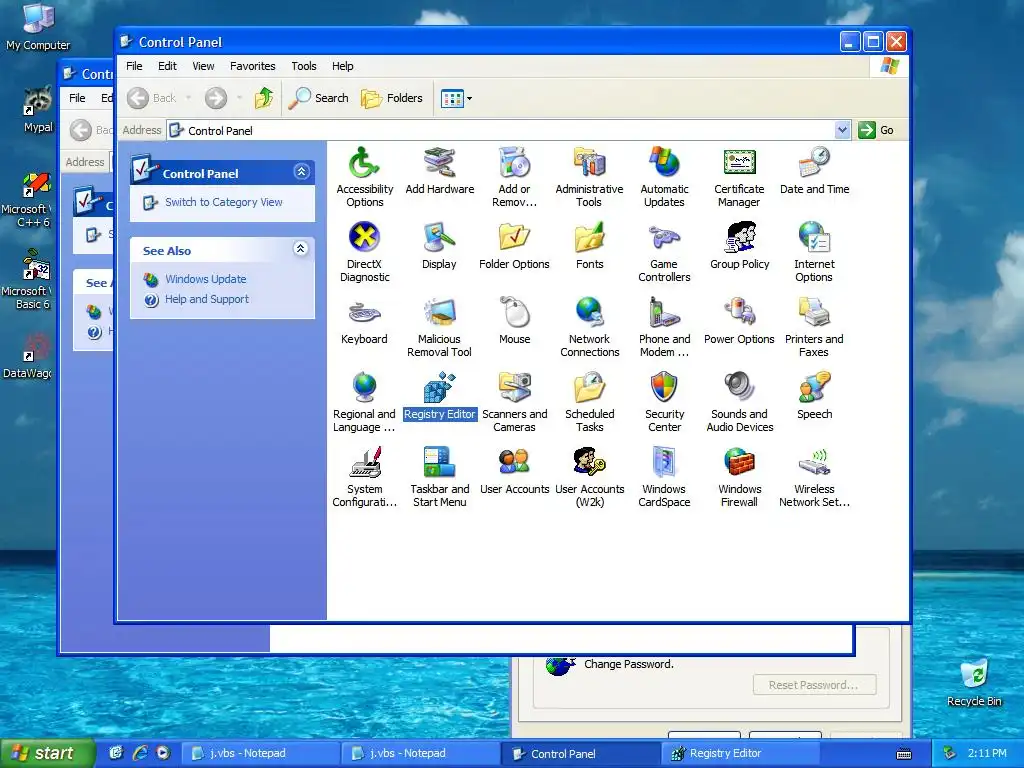The image size is (1024, 768).
Task: Select the Mouse applet icon
Action: pyautogui.click(x=515, y=321)
